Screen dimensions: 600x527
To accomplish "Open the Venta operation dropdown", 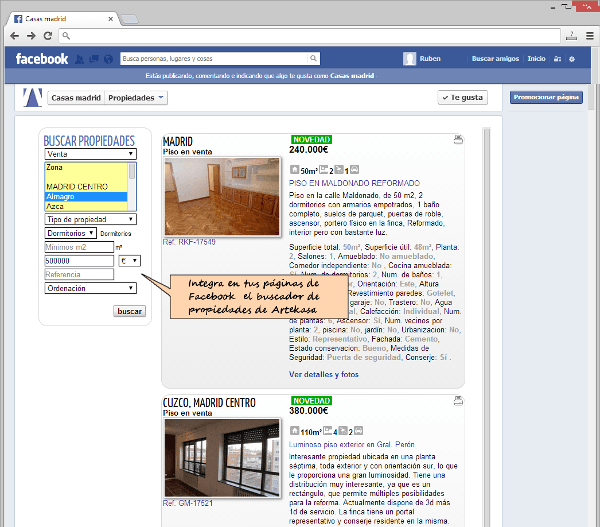I will [90, 155].
